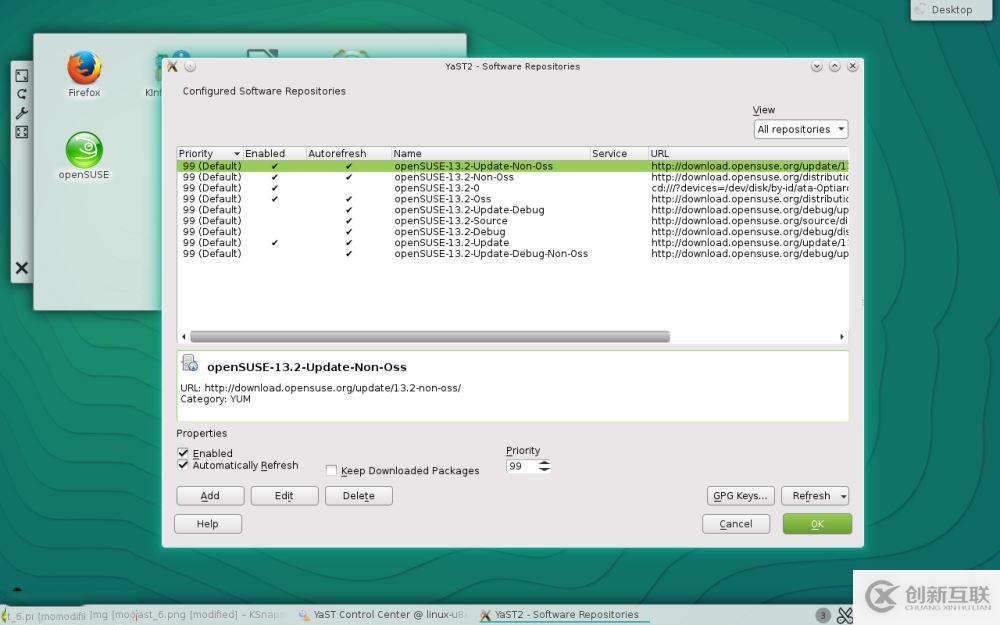
Task: Expand the Refresh button dropdown
Action: click(844, 496)
